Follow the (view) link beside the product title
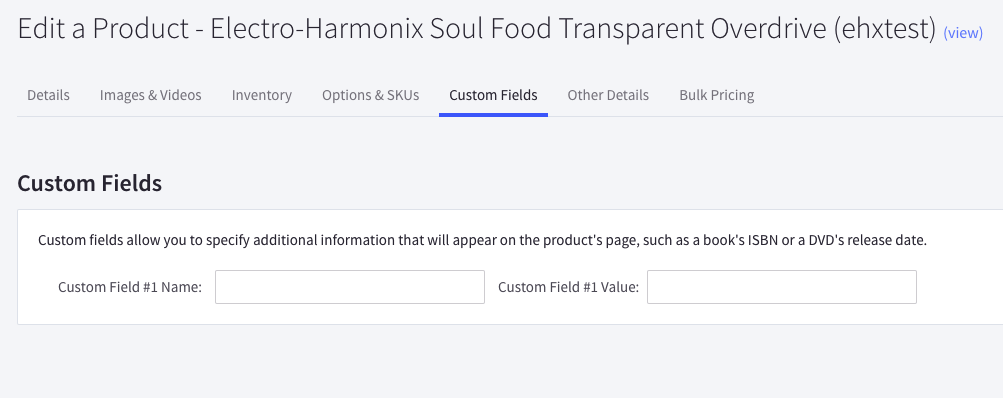This screenshot has width=1003, height=398. [x=963, y=33]
